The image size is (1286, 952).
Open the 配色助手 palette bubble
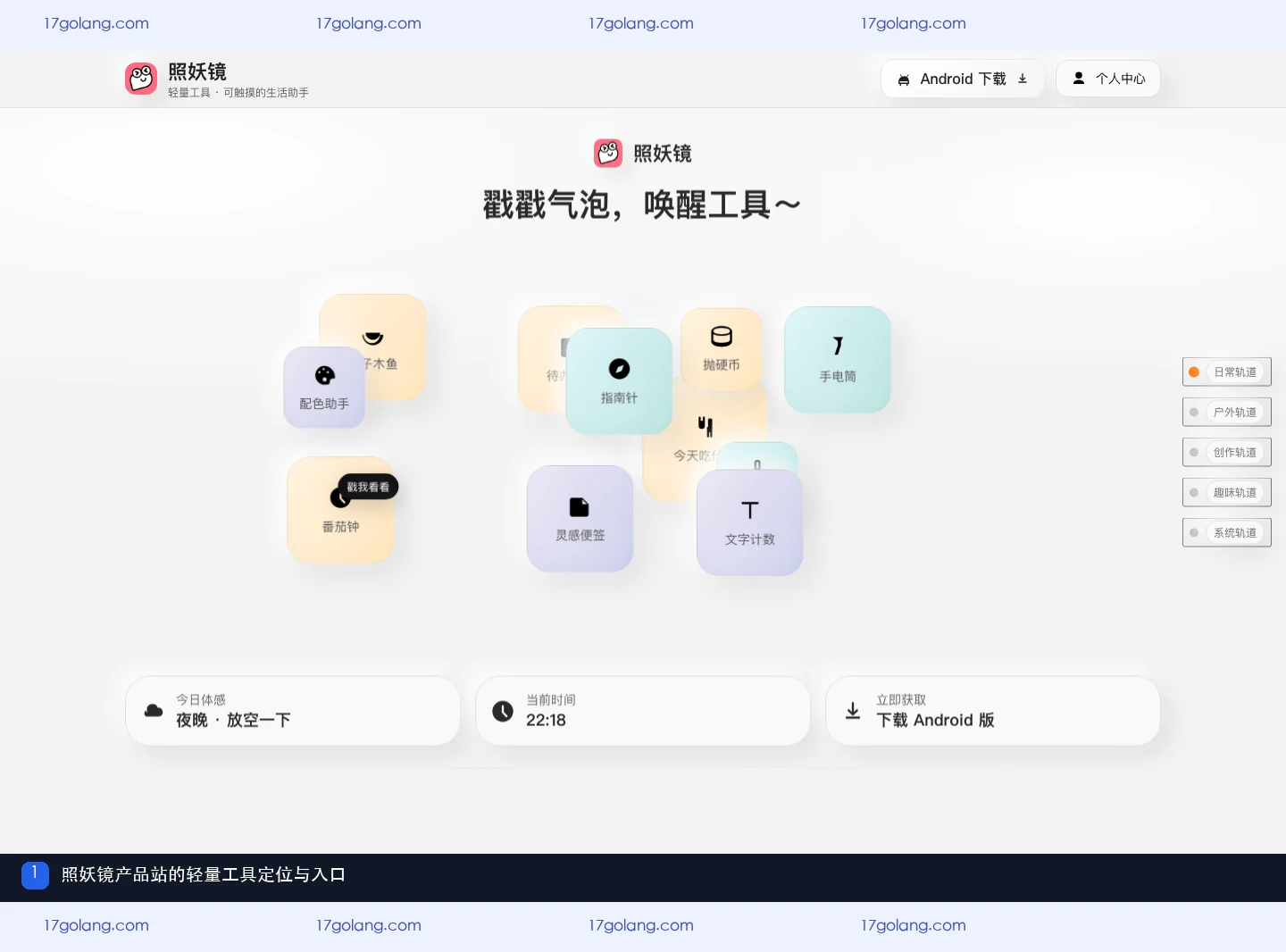[324, 387]
